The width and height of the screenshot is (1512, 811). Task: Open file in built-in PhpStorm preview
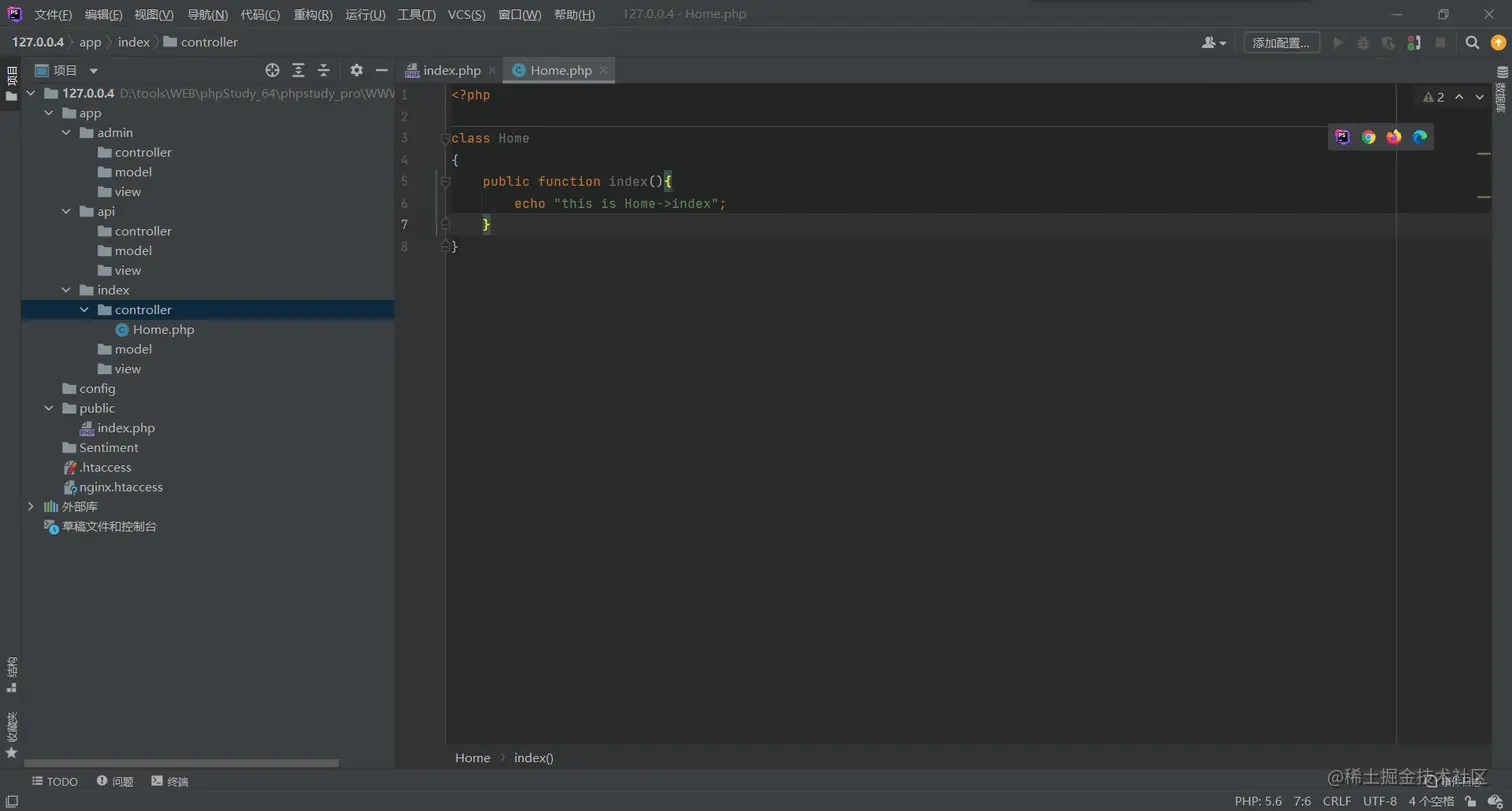pyautogui.click(x=1343, y=137)
